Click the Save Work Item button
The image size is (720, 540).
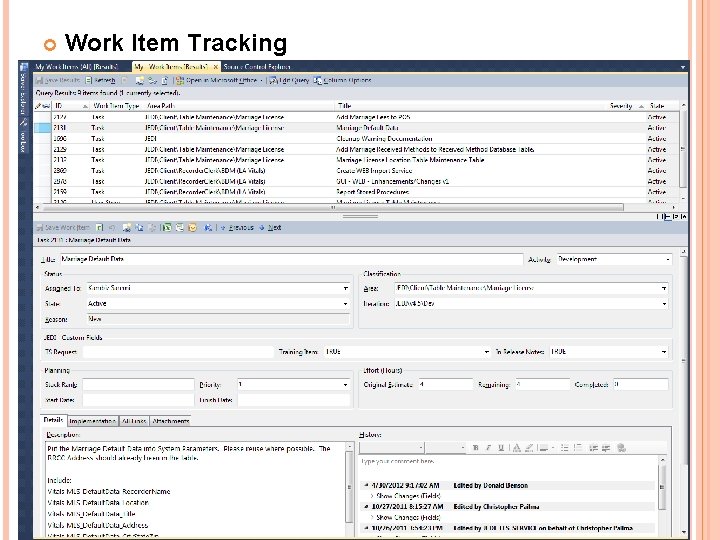(63, 227)
